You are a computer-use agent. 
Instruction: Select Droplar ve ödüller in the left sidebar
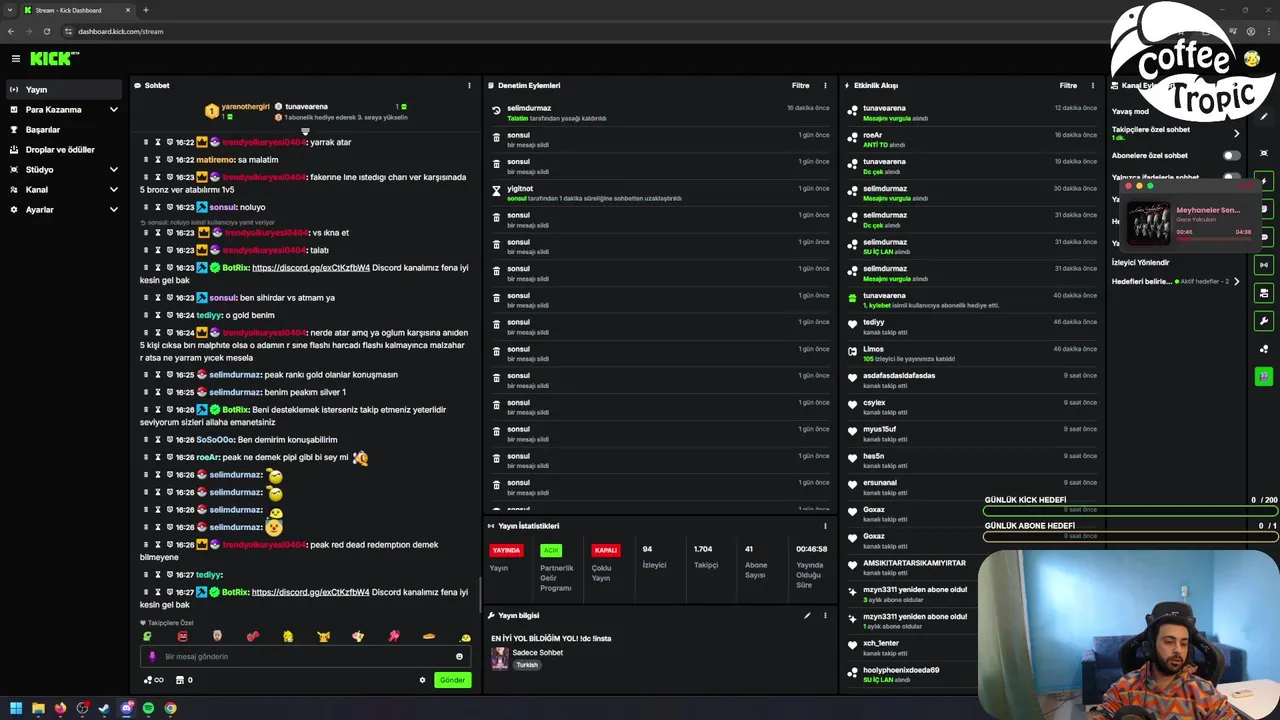pos(64,149)
